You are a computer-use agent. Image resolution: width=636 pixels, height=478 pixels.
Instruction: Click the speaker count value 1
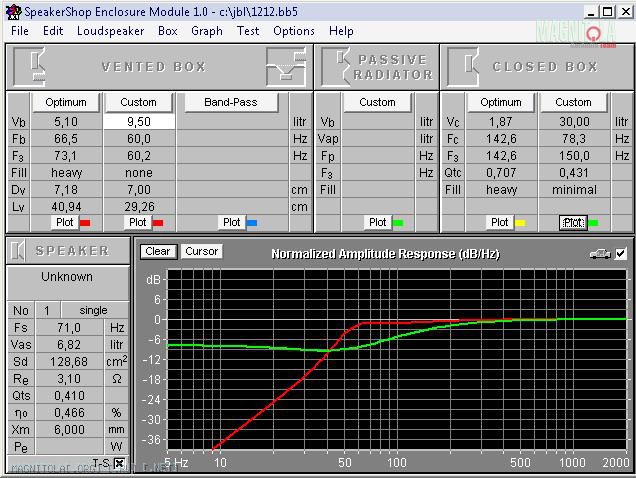point(47,310)
